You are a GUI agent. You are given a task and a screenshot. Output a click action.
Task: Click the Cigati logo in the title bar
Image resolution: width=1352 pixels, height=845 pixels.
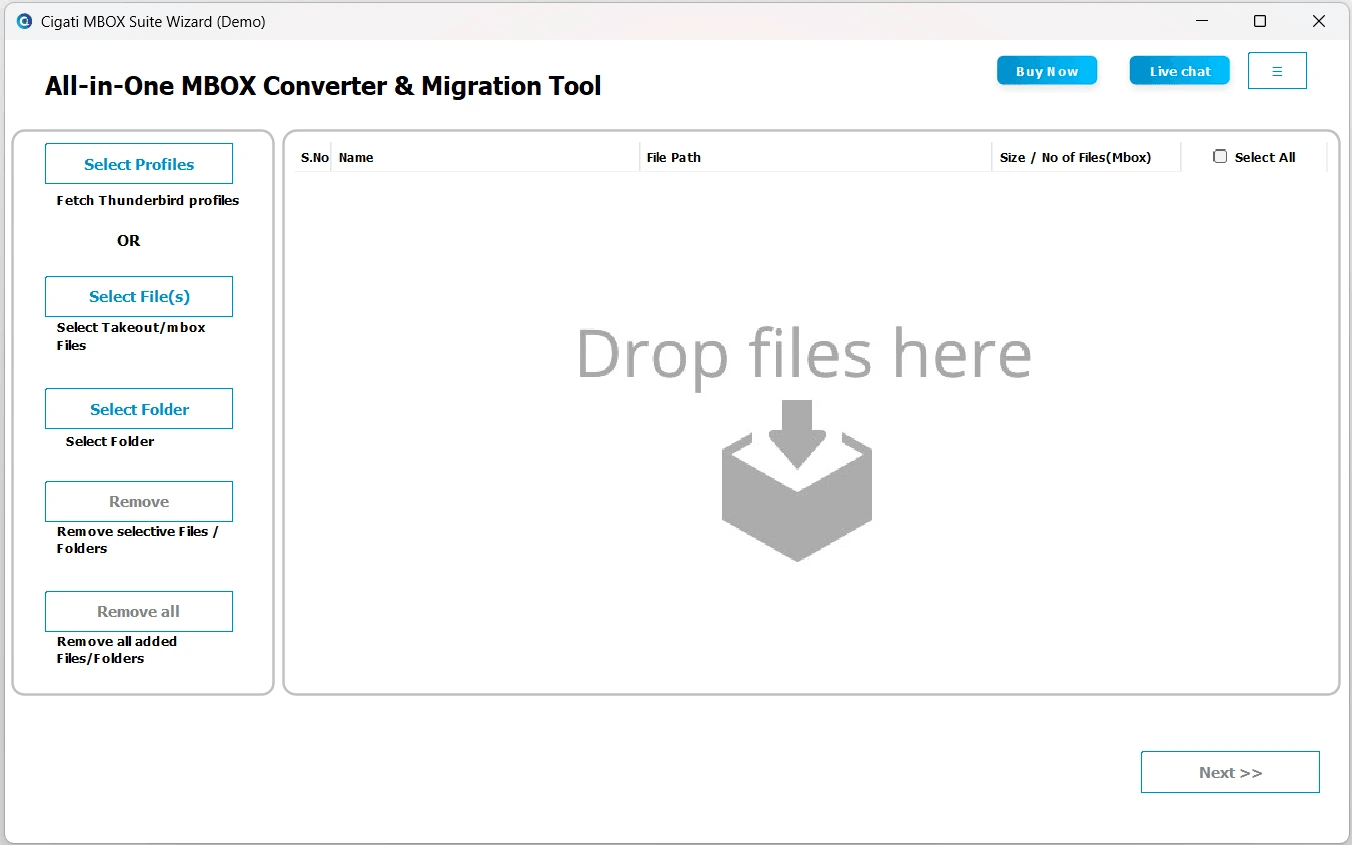(x=23, y=20)
